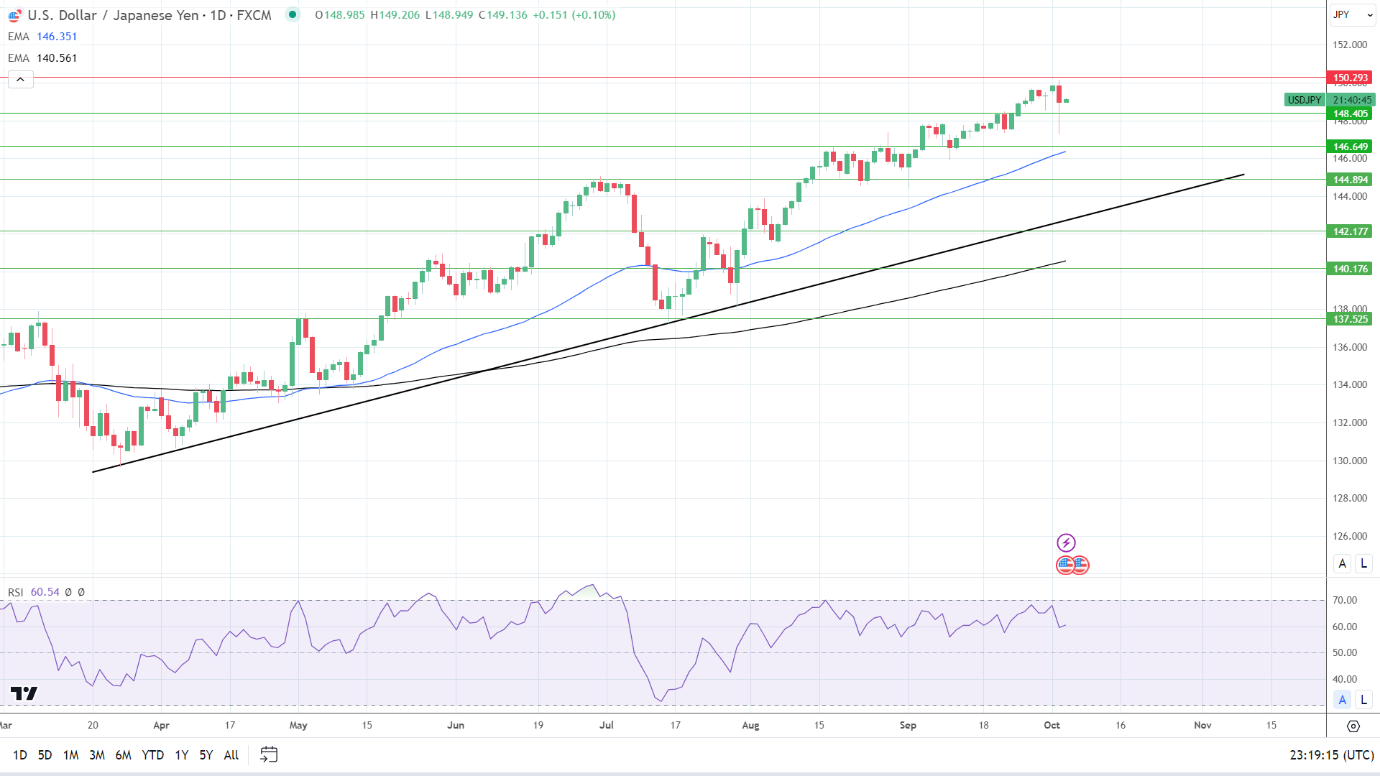Select the YTD time range
This screenshot has height=776, width=1380.
153,755
